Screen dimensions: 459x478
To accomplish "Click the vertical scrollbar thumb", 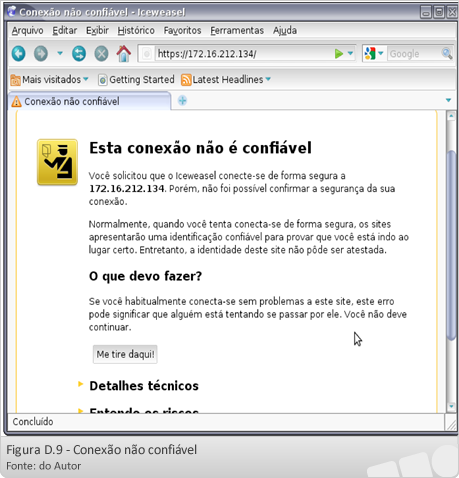I will (x=451, y=245).
